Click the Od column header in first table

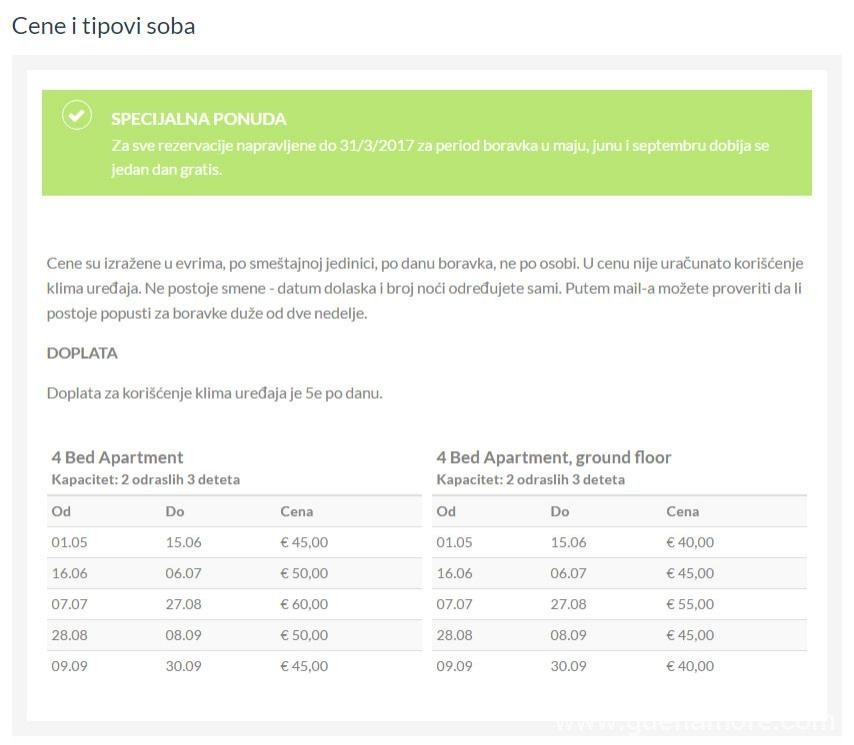point(61,511)
